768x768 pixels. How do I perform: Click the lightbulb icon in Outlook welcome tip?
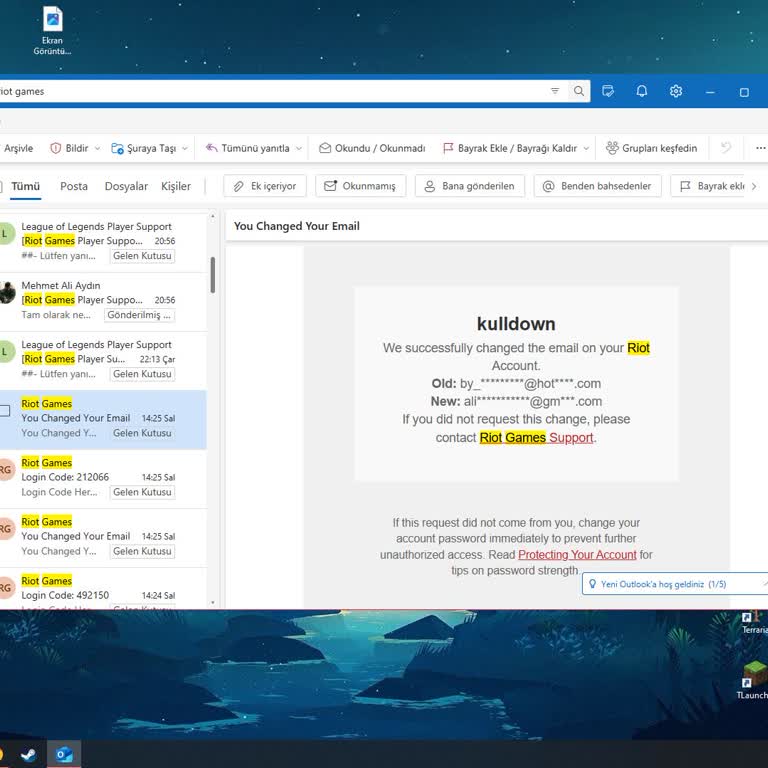click(592, 584)
